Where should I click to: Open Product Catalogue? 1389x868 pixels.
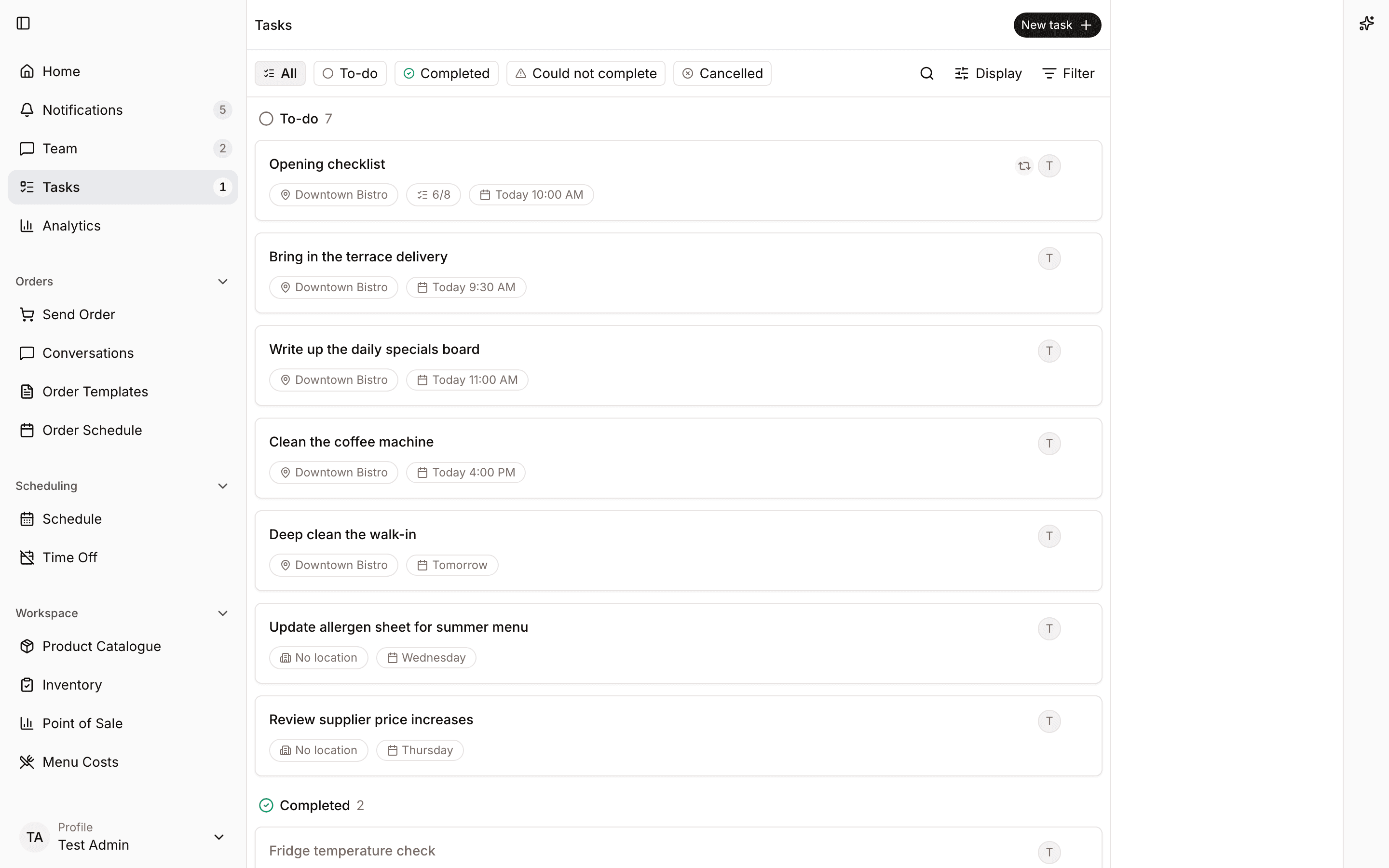pyautogui.click(x=123, y=646)
